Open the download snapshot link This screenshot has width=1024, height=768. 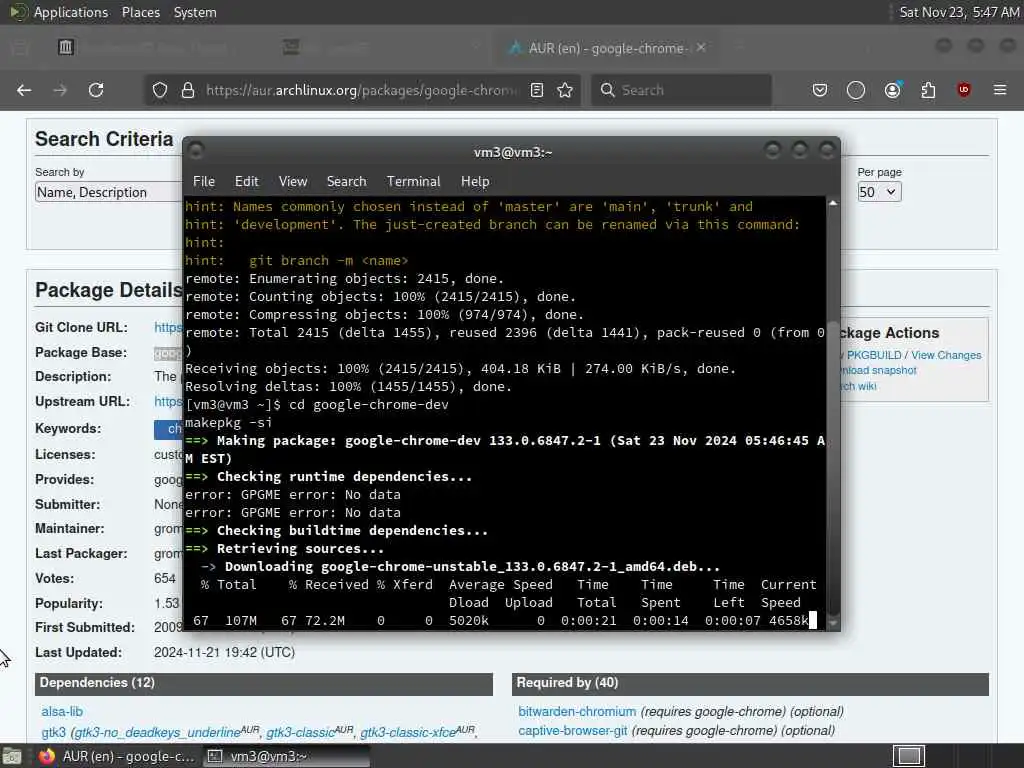879,370
